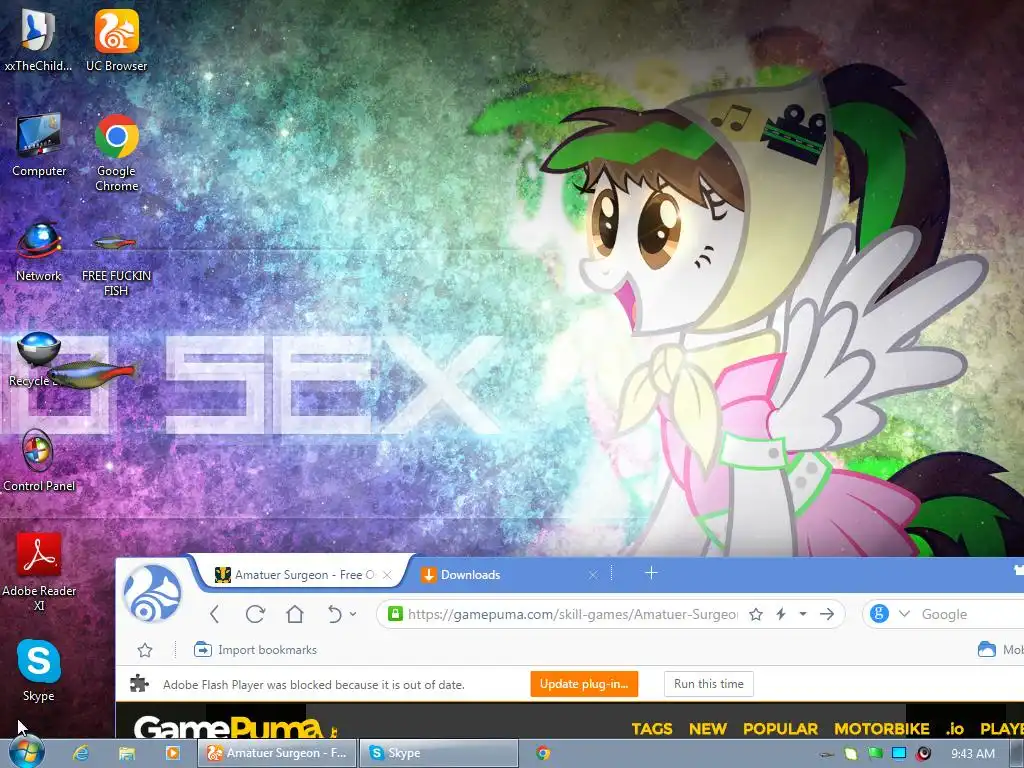Open the Google Chrome desktop icon
The width and height of the screenshot is (1024, 768).
click(116, 153)
